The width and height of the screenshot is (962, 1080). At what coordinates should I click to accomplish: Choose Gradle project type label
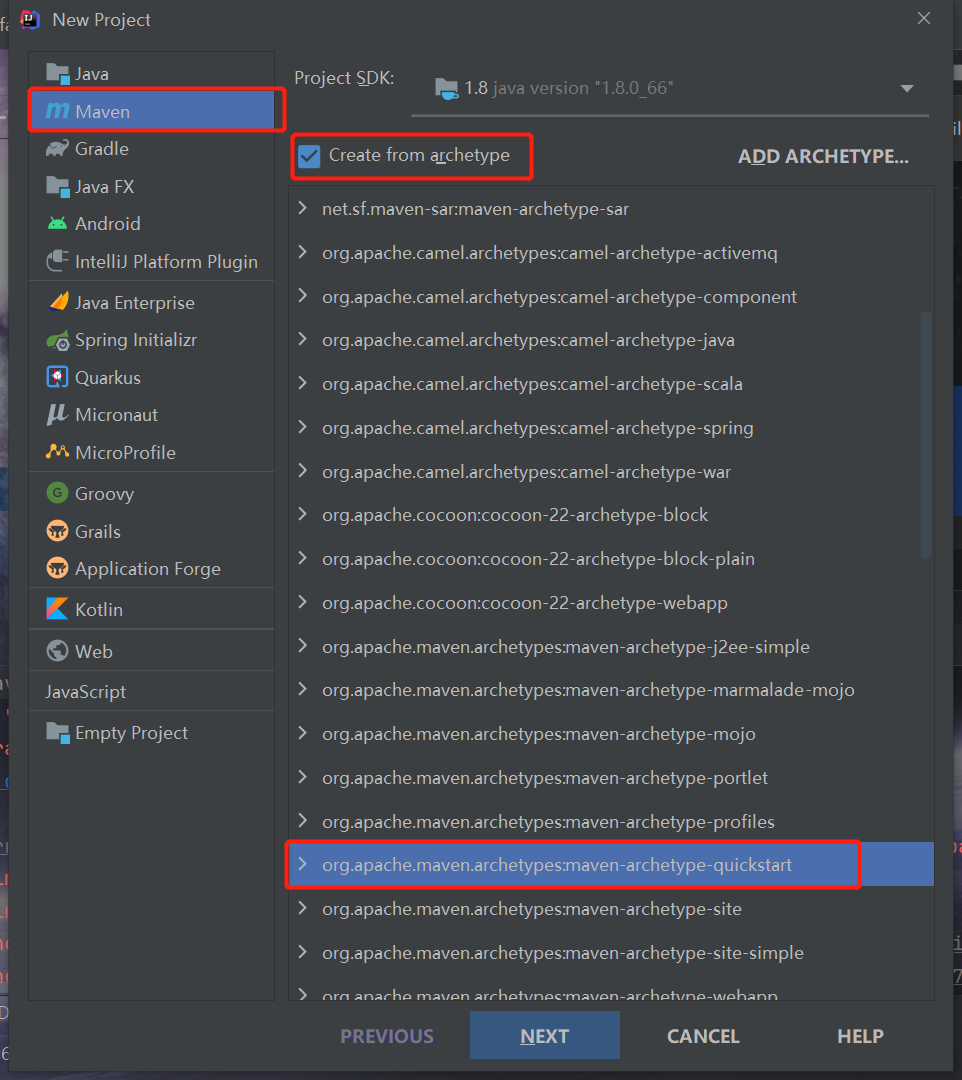pyautogui.click(x=102, y=149)
